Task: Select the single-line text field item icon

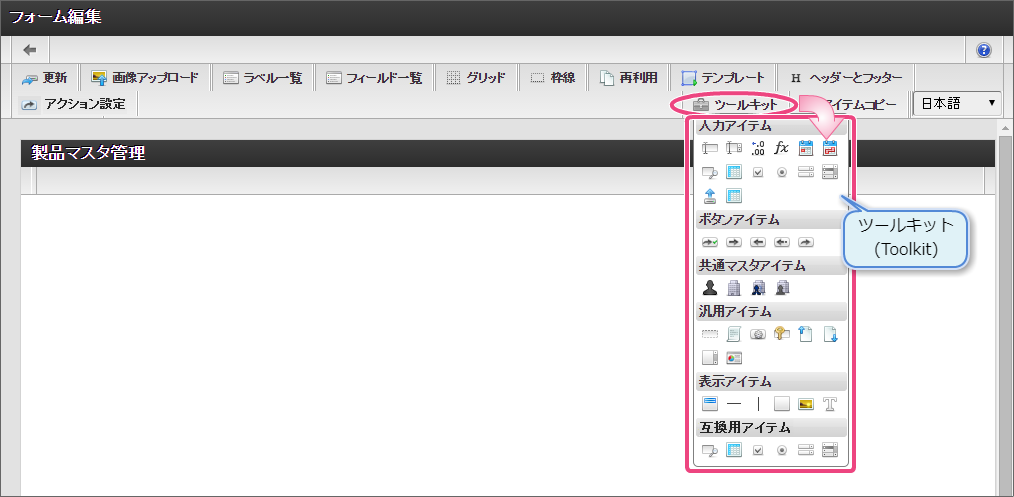Action: (709, 148)
